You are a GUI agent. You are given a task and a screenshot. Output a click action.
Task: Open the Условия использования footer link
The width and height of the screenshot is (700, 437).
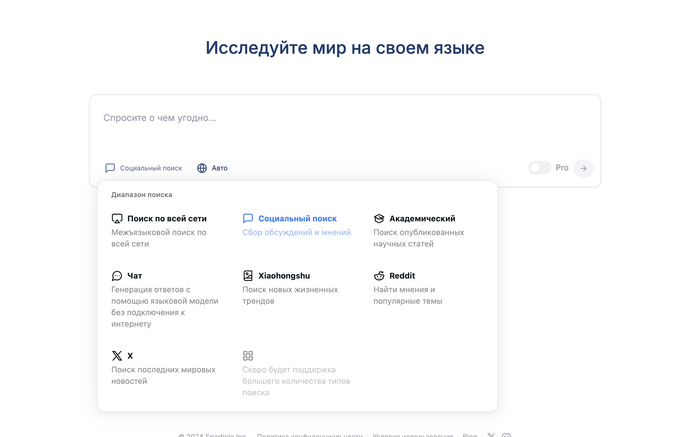412,435
